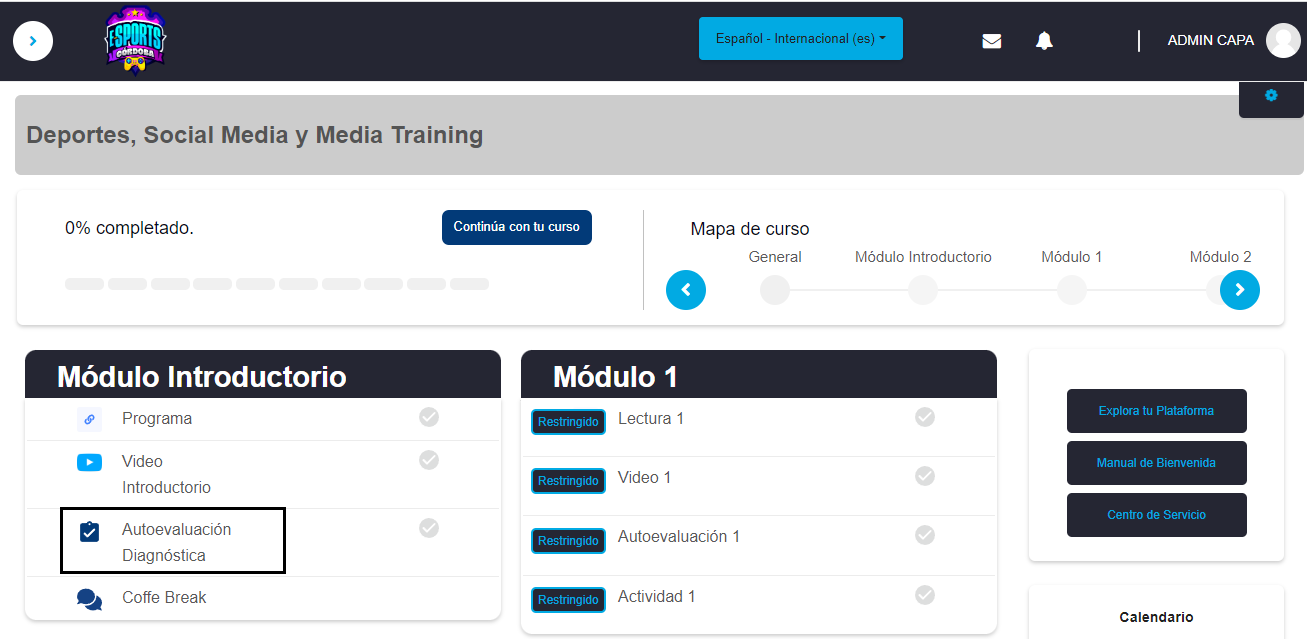Image resolution: width=1307 pixels, height=639 pixels.
Task: Open the Coffe Break forum
Action: pos(164,598)
